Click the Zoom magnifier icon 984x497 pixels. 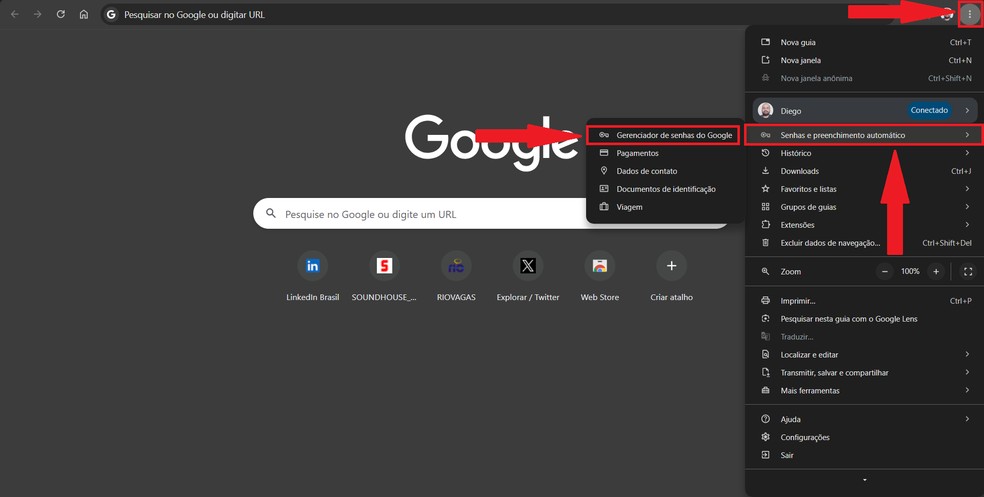pos(765,272)
